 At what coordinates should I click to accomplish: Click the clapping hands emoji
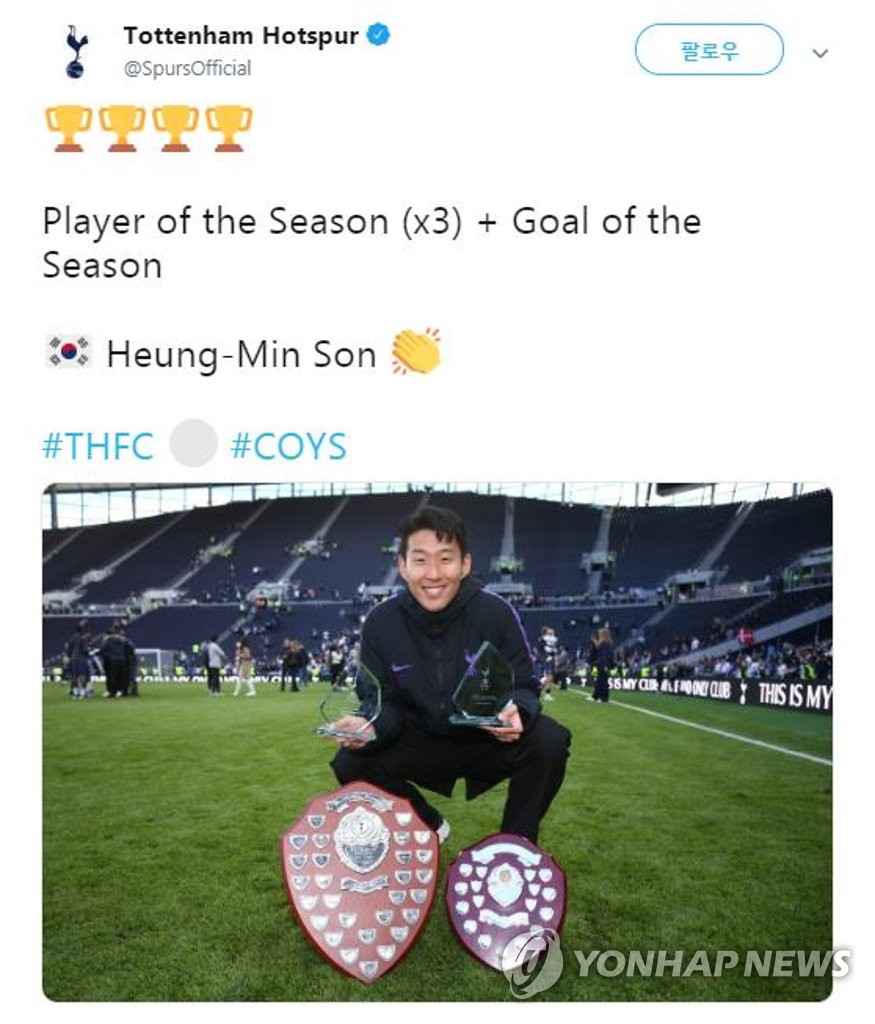click(415, 352)
